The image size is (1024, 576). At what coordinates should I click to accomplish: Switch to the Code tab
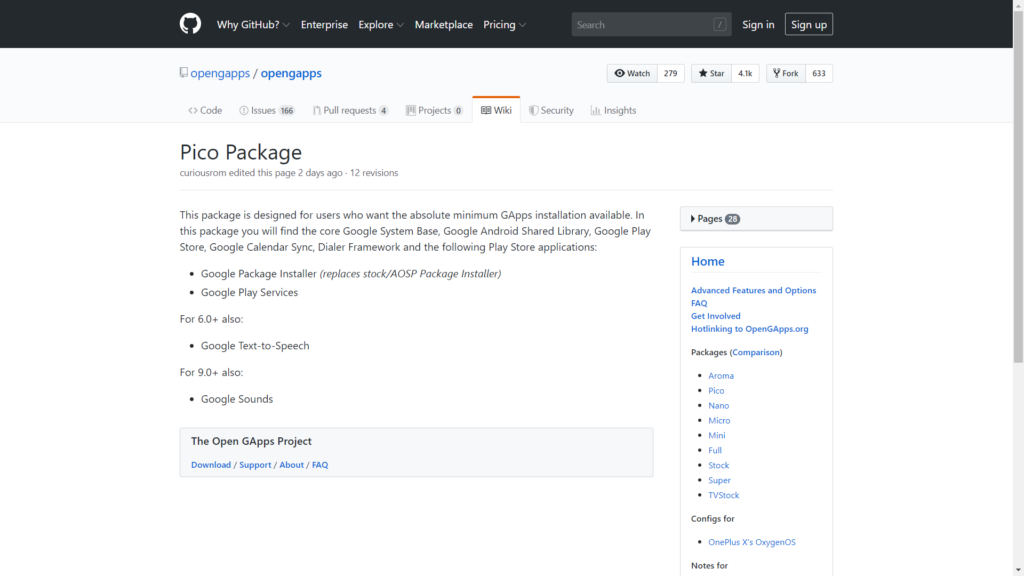tap(205, 110)
